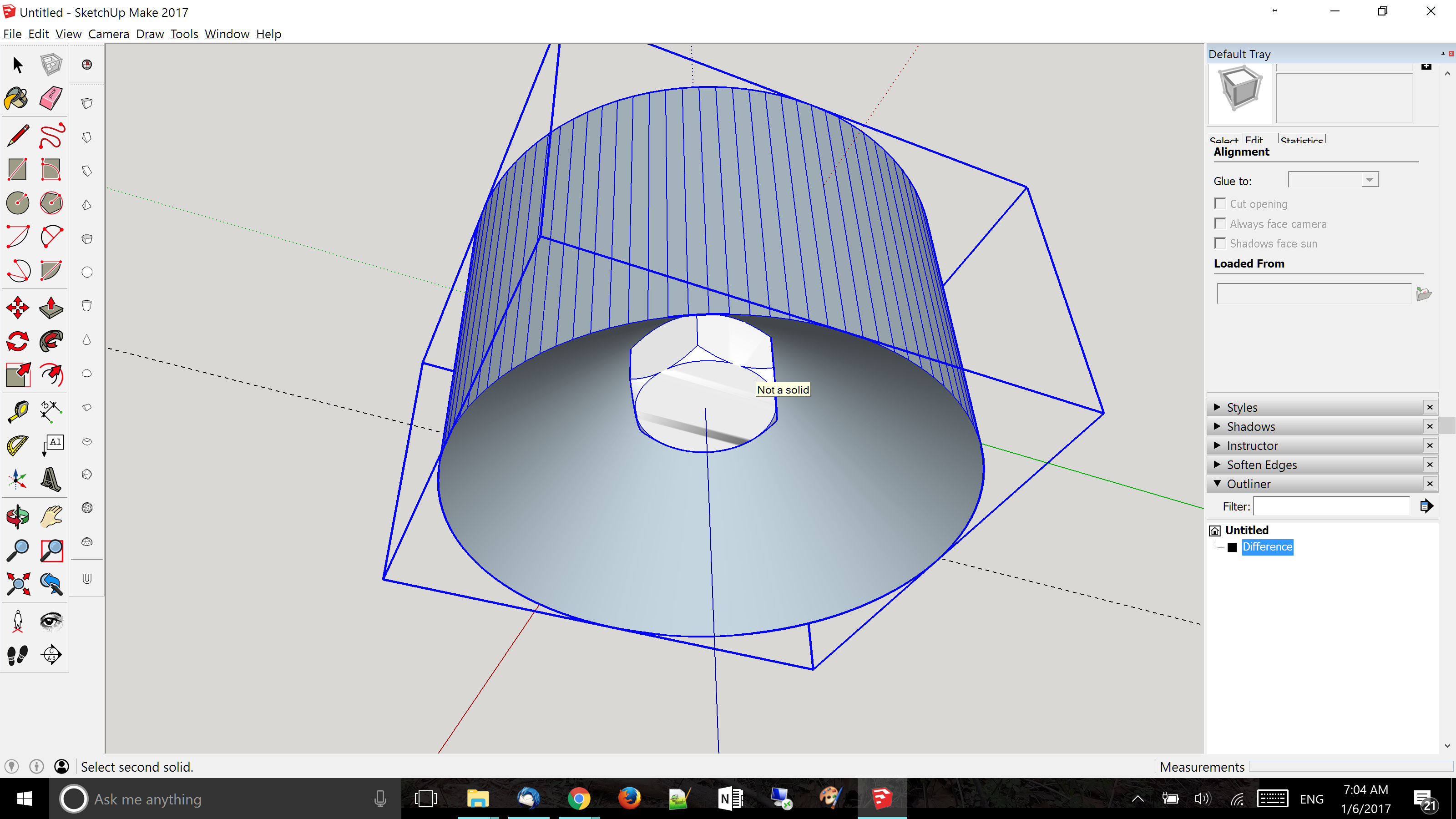Enable the Cut opening checkbox
This screenshot has height=819, width=1456.
[x=1220, y=203]
